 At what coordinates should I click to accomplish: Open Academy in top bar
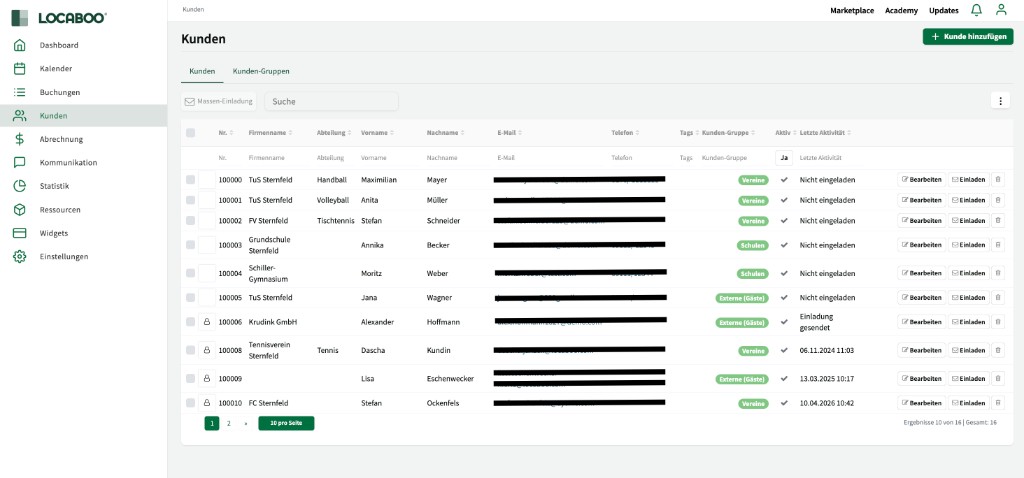pos(901,10)
